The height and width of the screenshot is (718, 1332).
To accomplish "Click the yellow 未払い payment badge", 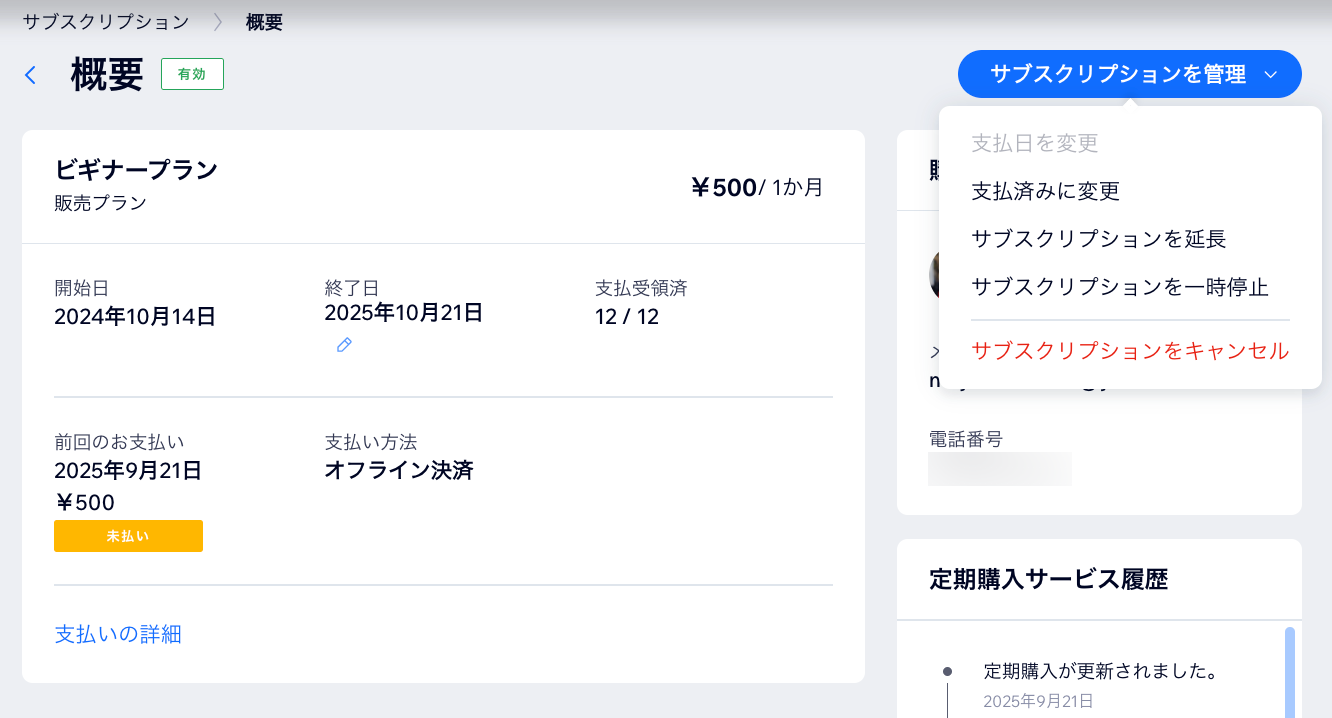I will [128, 535].
